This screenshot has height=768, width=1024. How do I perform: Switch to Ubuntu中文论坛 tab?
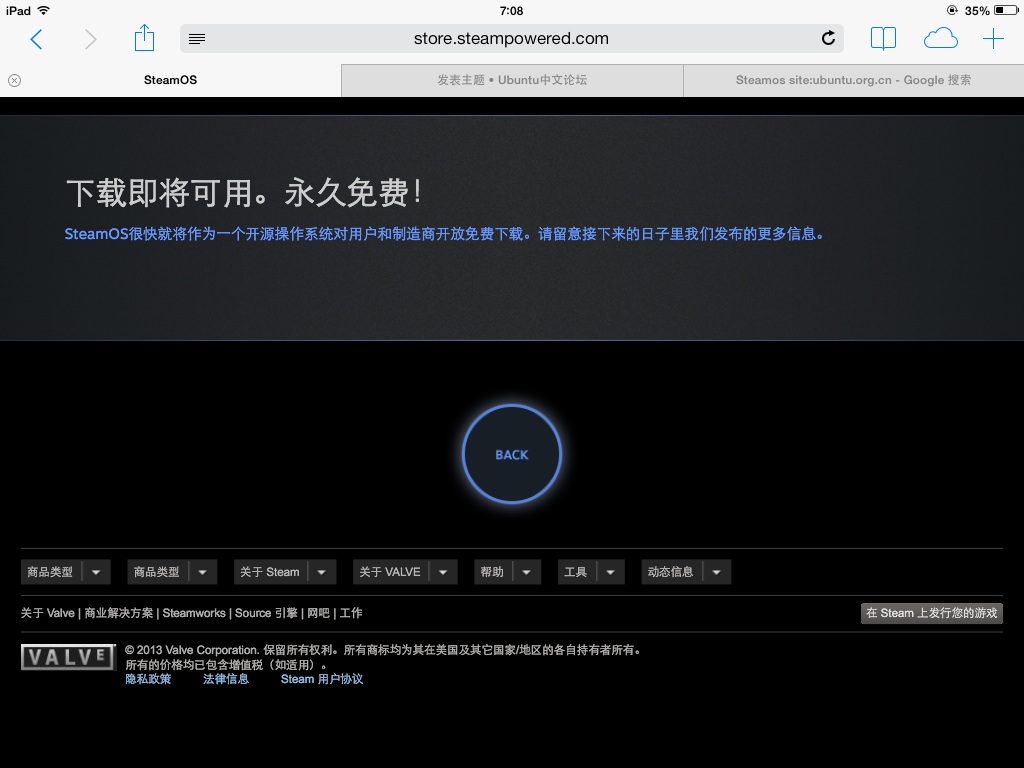click(512, 80)
